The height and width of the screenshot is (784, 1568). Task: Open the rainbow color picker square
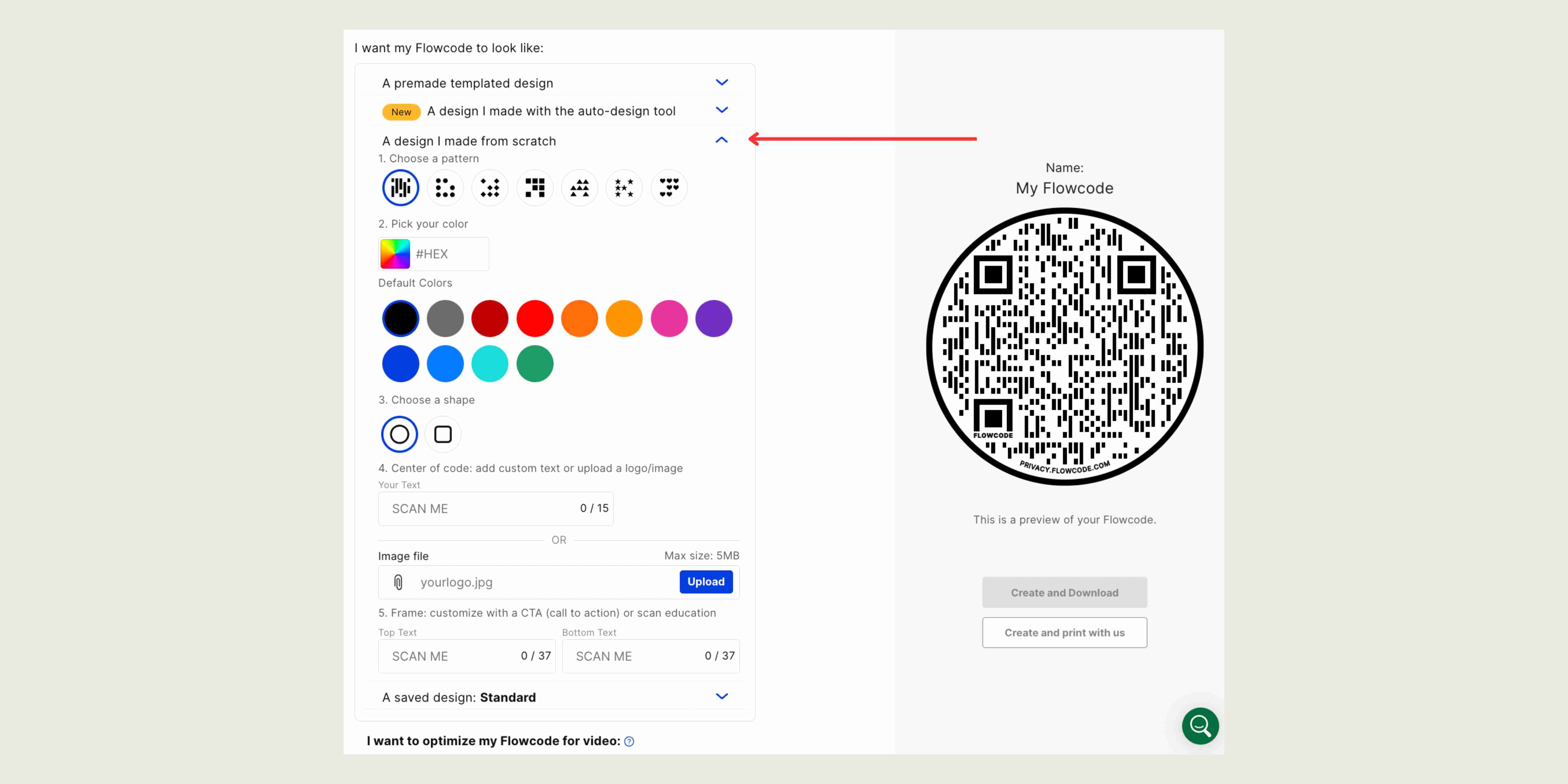[x=395, y=254]
